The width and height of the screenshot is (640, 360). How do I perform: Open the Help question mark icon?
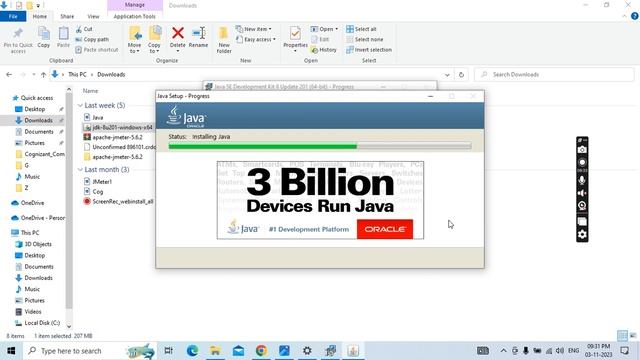(x=635, y=16)
